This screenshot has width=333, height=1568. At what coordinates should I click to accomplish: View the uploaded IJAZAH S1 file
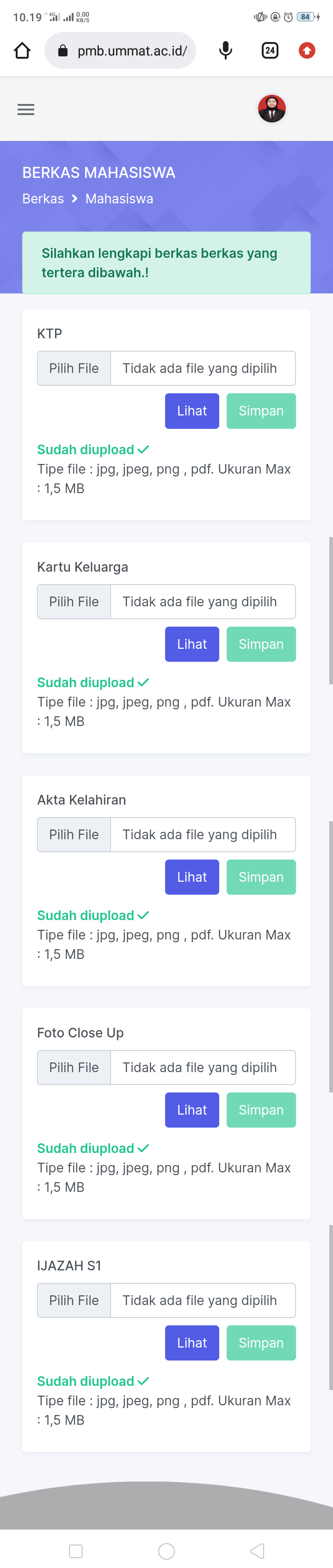[x=192, y=1343]
